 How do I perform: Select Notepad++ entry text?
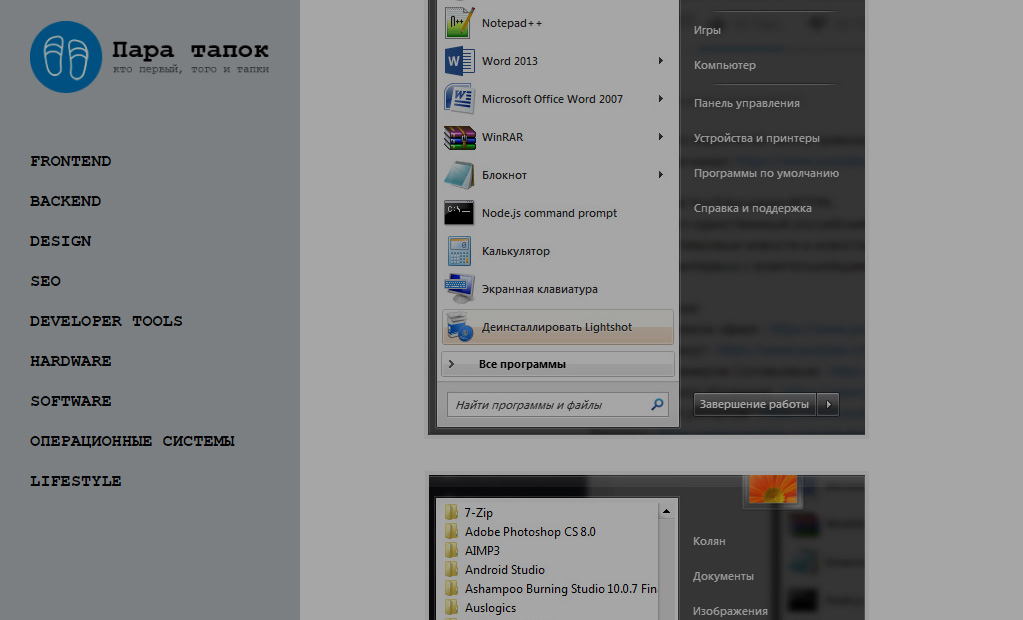point(512,23)
